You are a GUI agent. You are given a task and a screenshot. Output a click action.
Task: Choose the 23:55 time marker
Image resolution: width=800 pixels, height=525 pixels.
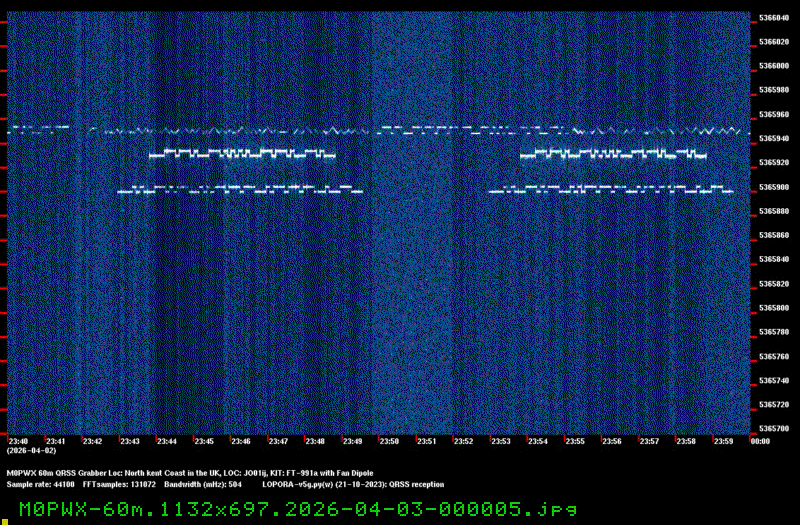tap(575, 441)
